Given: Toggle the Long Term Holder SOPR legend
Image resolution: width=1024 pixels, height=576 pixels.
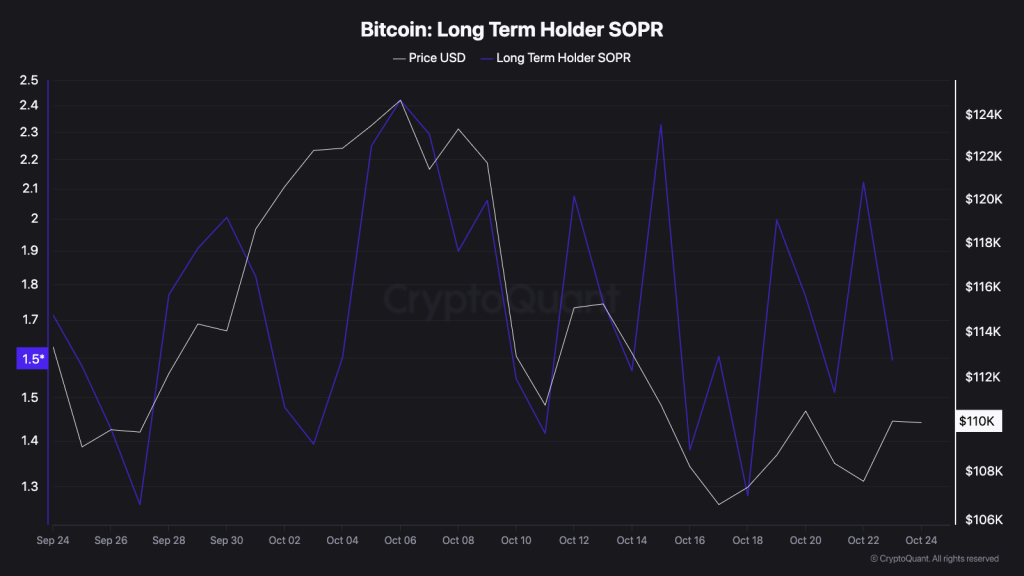Looking at the screenshot, I should click(563, 58).
